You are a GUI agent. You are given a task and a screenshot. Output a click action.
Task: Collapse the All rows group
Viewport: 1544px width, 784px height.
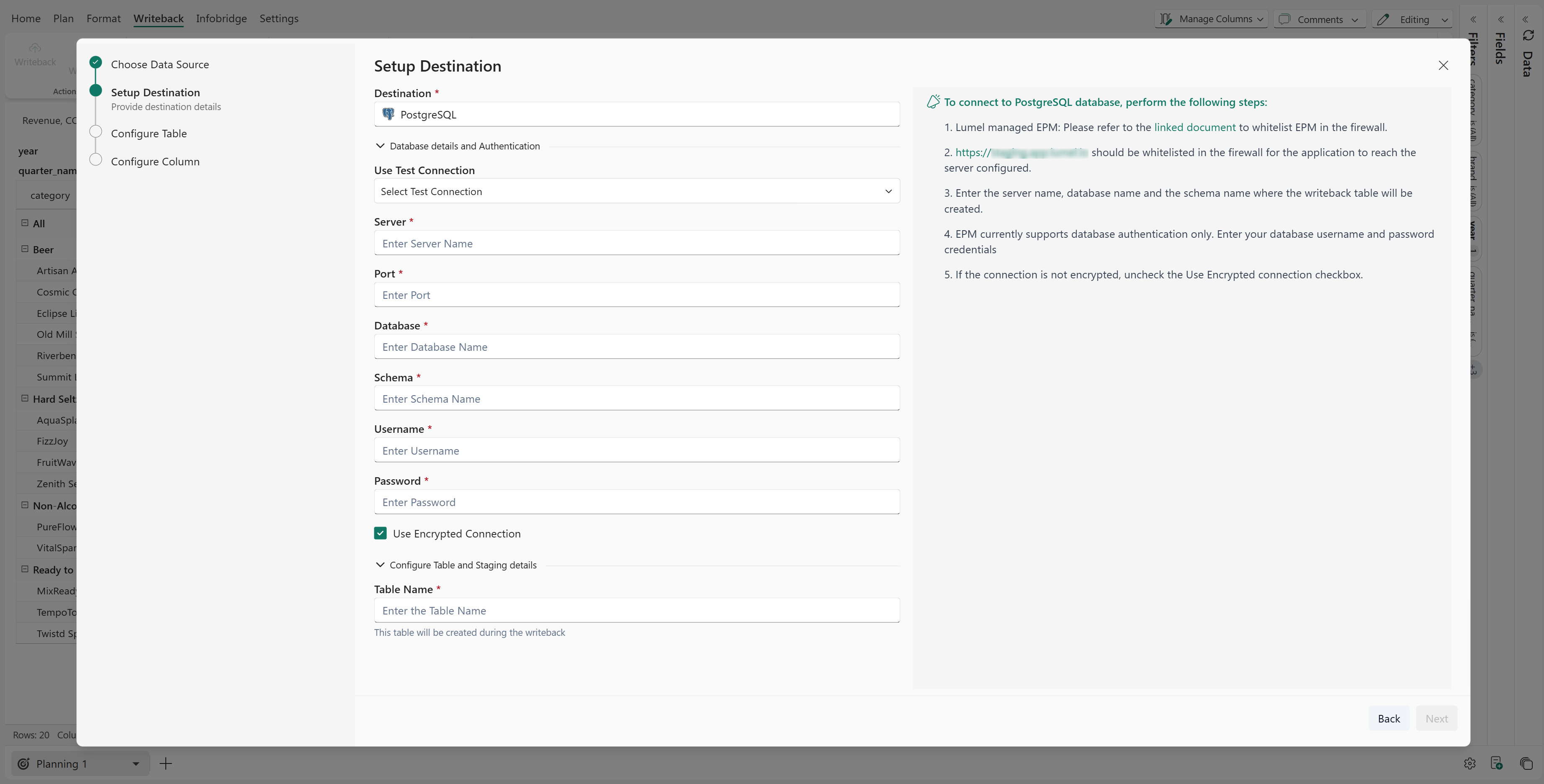[25, 223]
